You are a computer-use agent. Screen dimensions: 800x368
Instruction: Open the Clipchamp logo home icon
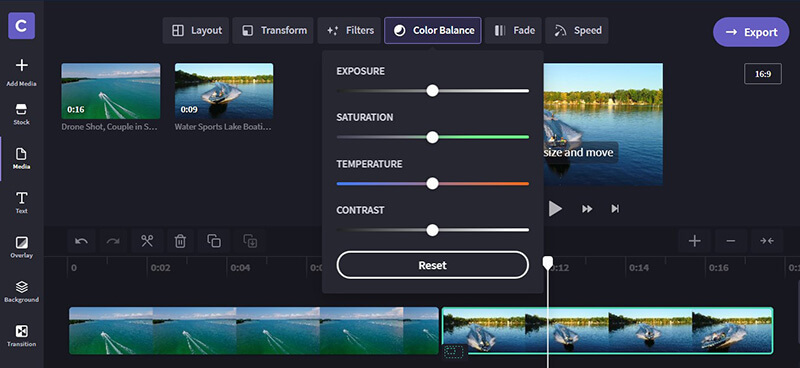[21, 26]
